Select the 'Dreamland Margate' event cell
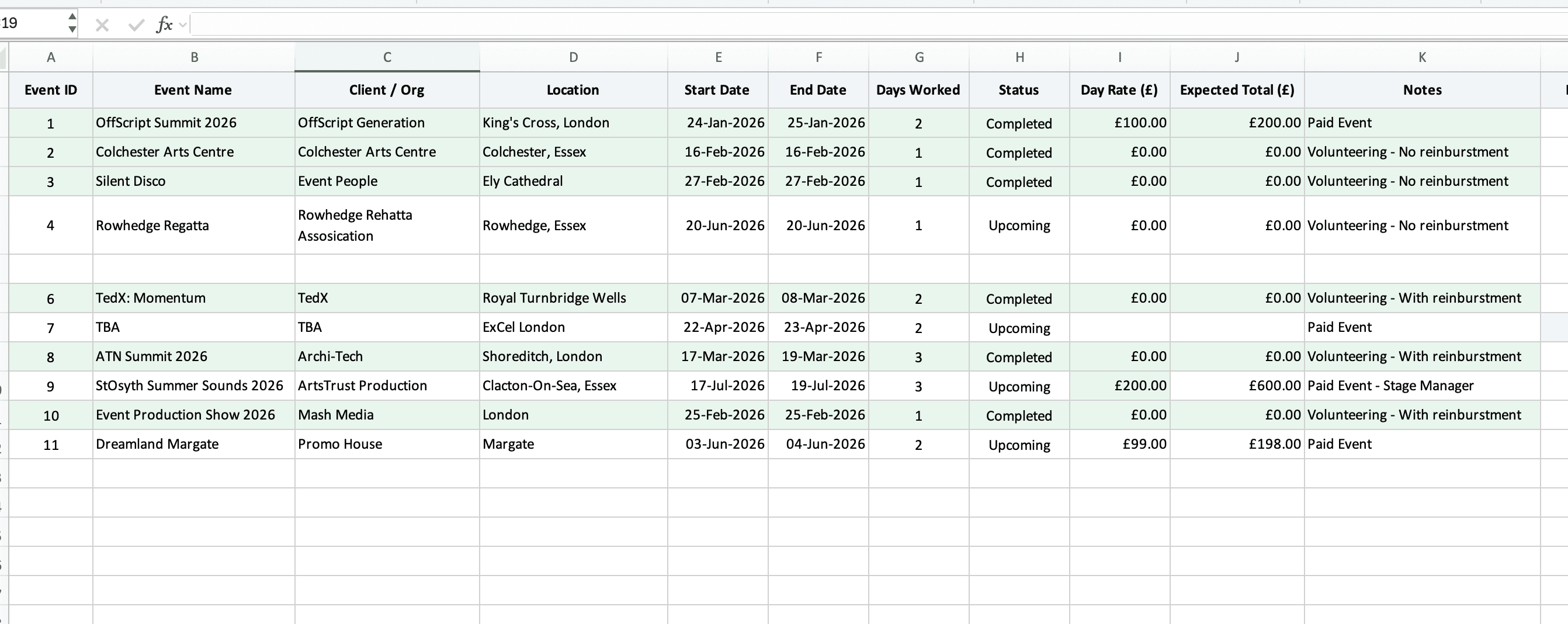 (194, 445)
